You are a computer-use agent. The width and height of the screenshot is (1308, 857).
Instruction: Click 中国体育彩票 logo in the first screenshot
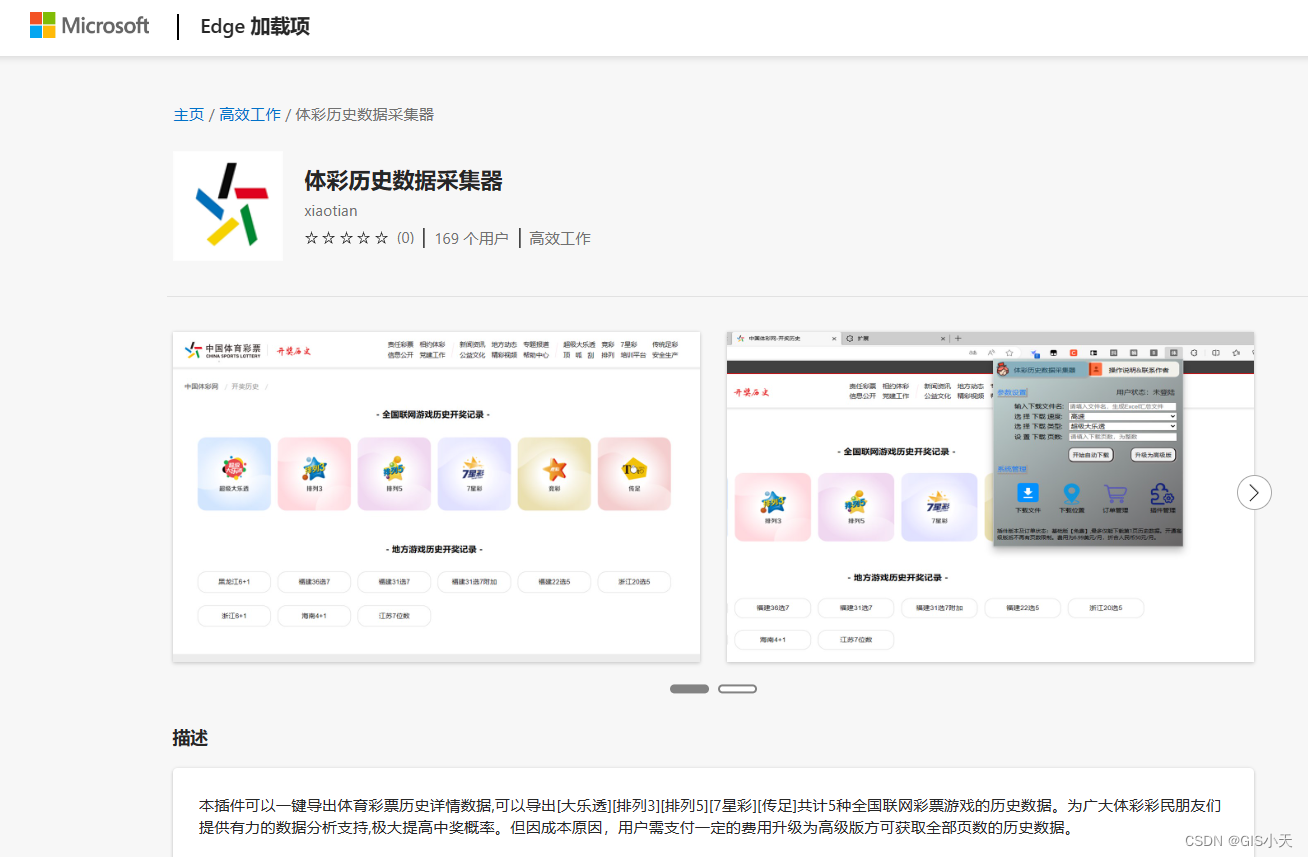click(x=222, y=350)
